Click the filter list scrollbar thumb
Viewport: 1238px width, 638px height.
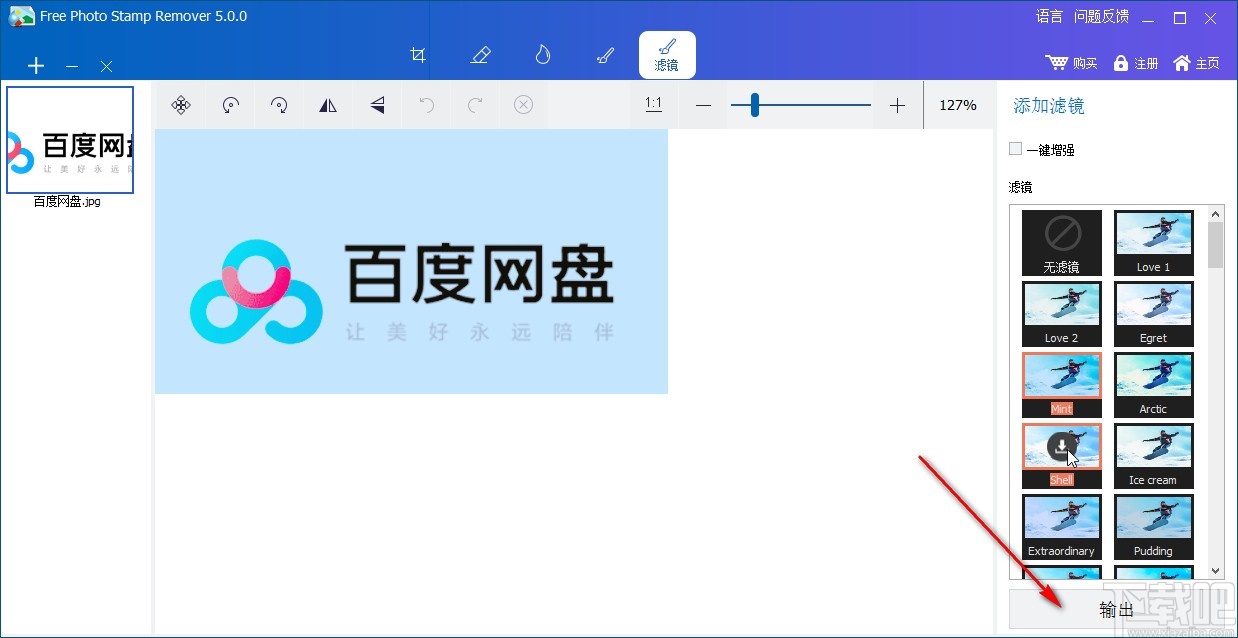1215,246
